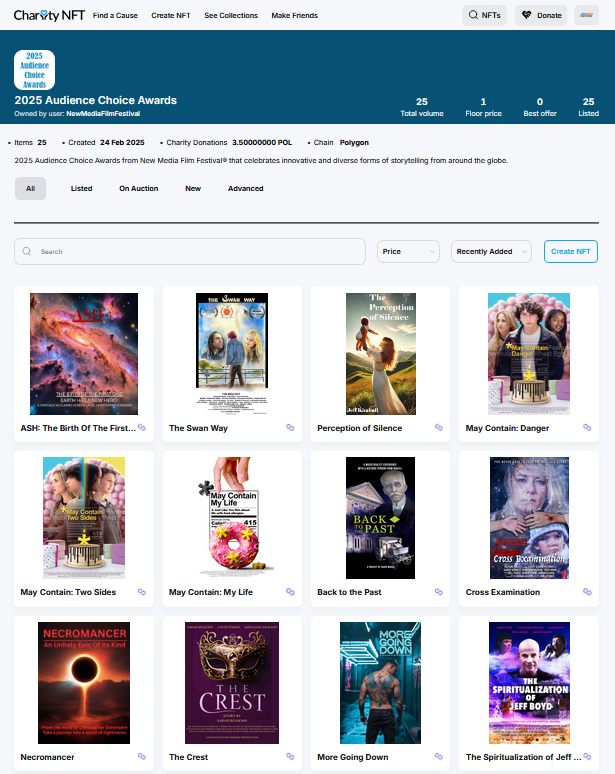615x774 pixels.
Task: Expand the Price dropdown
Action: [408, 251]
